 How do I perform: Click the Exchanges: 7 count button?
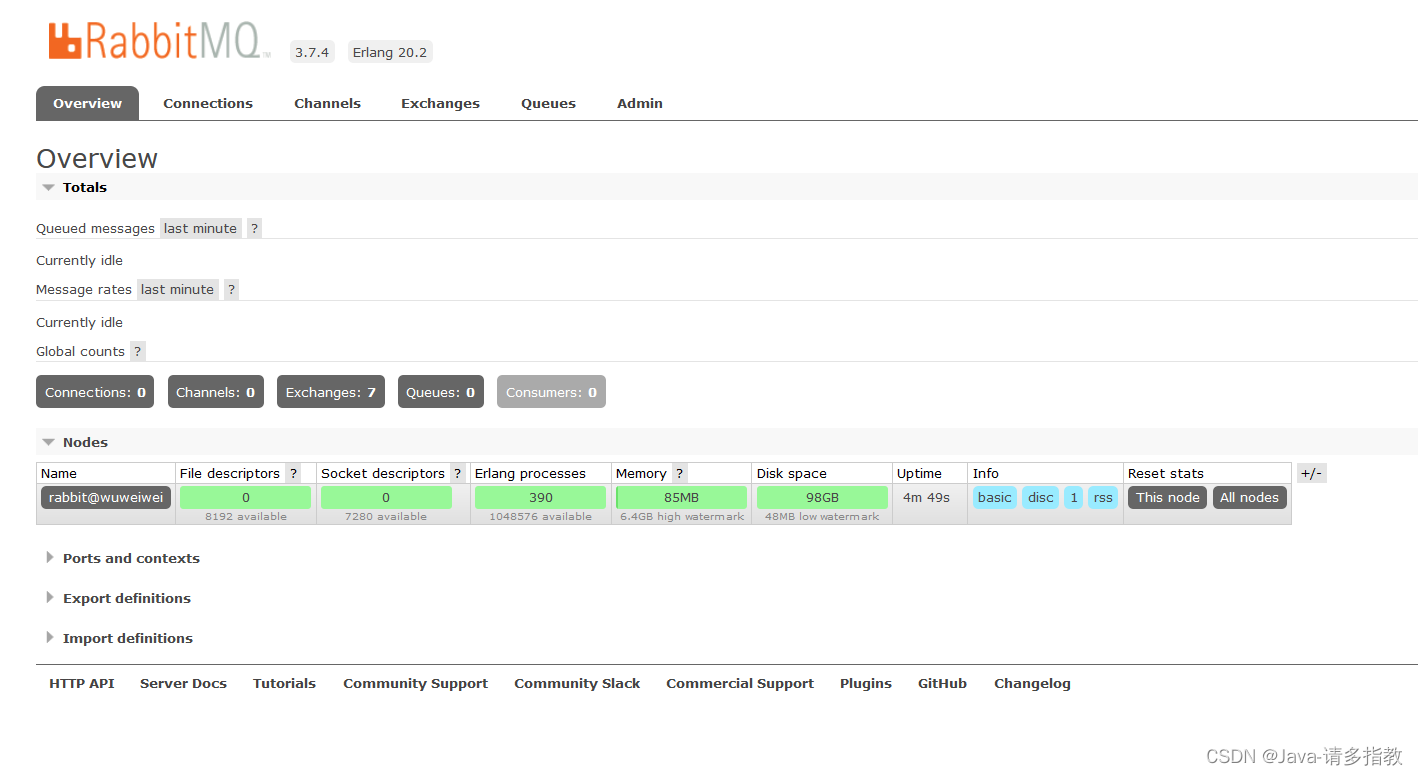tap(331, 392)
